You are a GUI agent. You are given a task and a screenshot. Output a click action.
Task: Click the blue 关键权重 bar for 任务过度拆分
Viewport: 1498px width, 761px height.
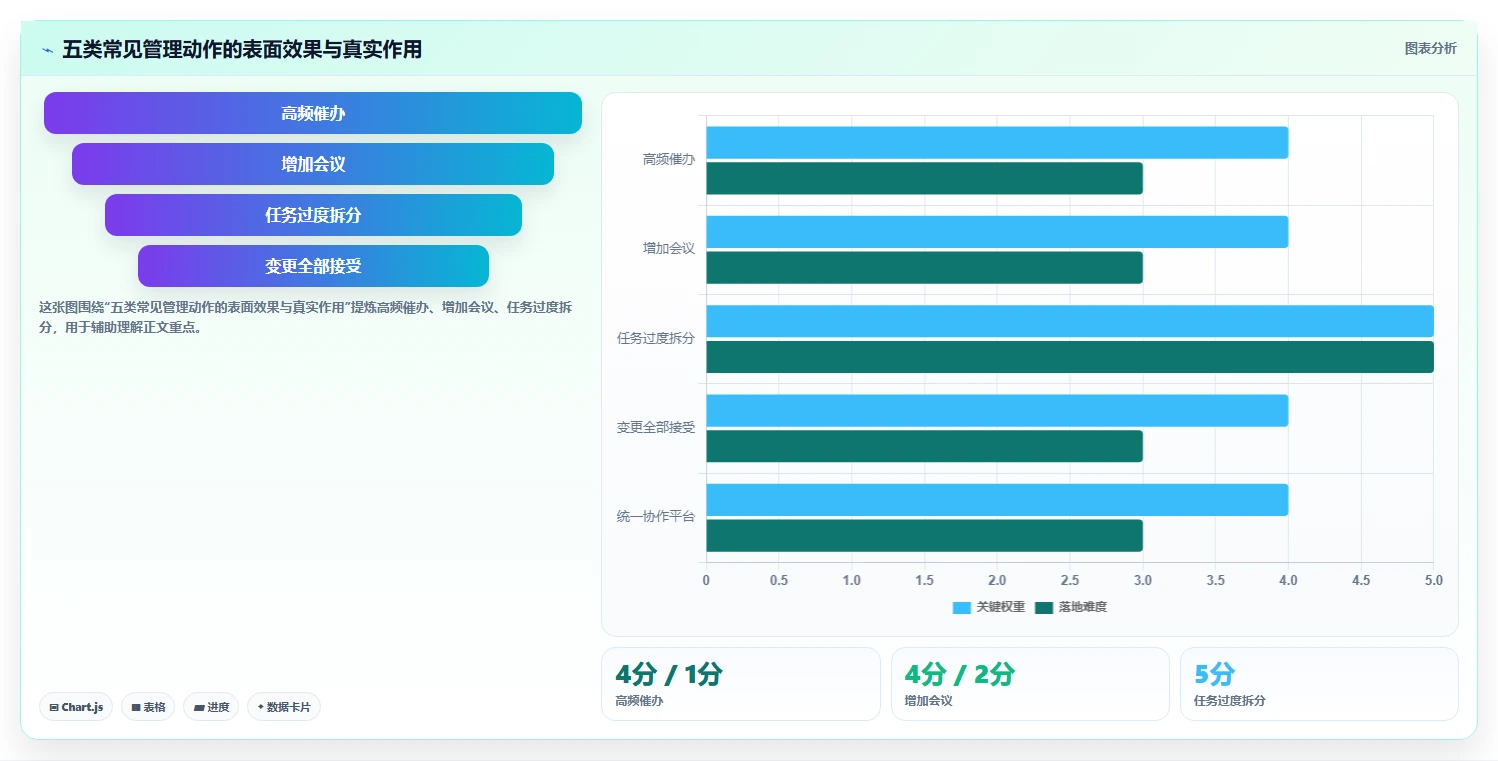pos(1070,321)
